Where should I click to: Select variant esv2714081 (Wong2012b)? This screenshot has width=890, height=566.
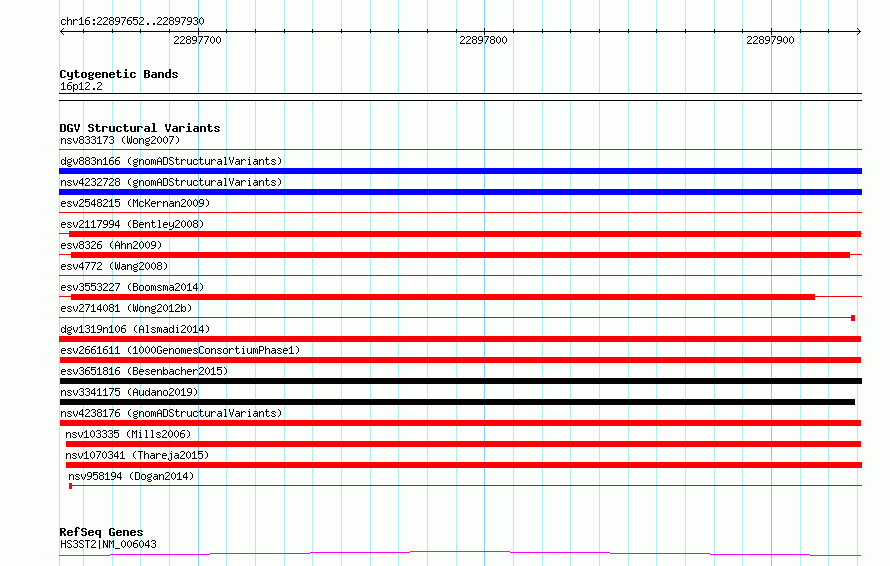pyautogui.click(x=126, y=308)
